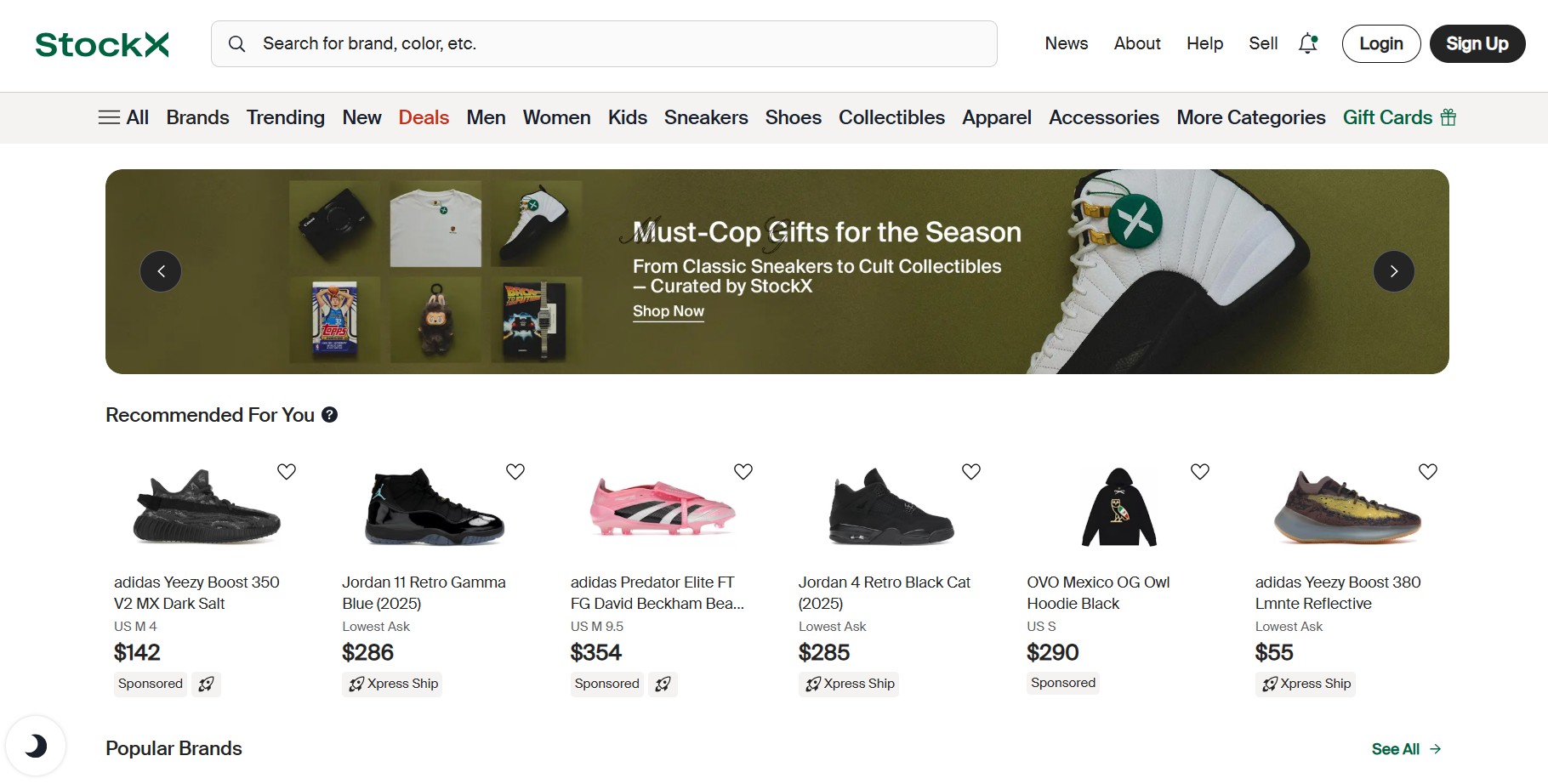Click the StockX logo
Screen dimensions: 1548x784
[x=100, y=43]
